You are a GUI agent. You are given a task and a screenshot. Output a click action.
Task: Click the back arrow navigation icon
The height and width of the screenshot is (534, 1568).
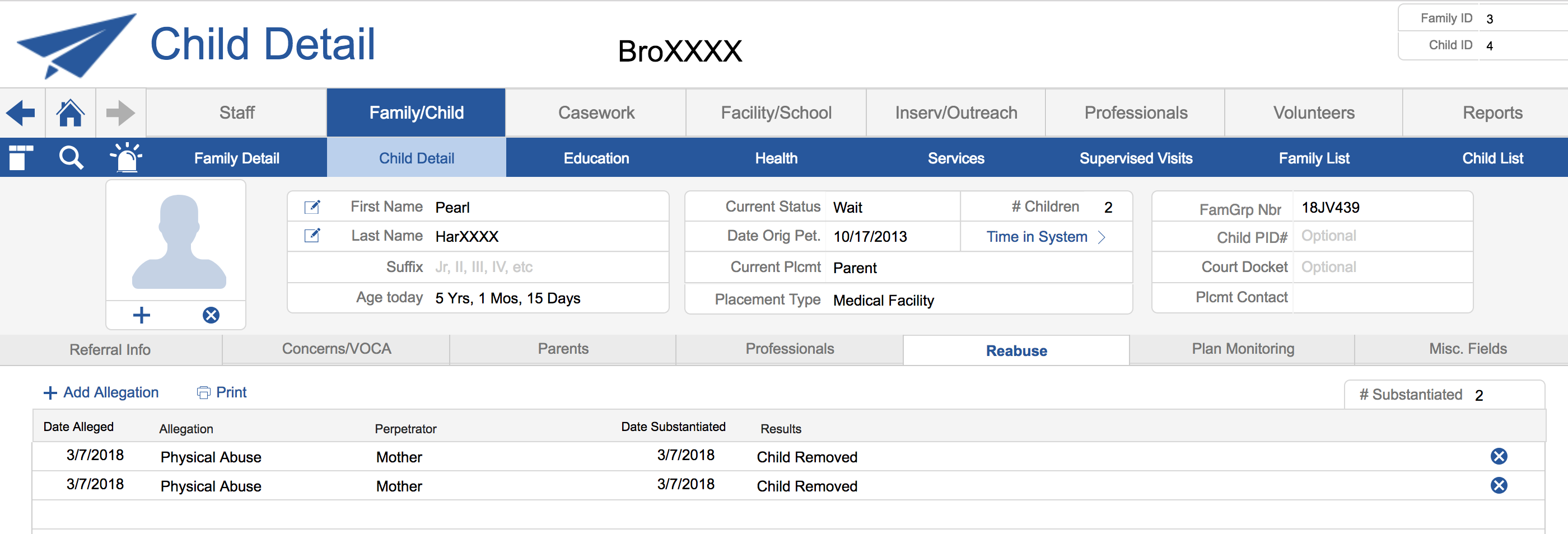[x=21, y=113]
